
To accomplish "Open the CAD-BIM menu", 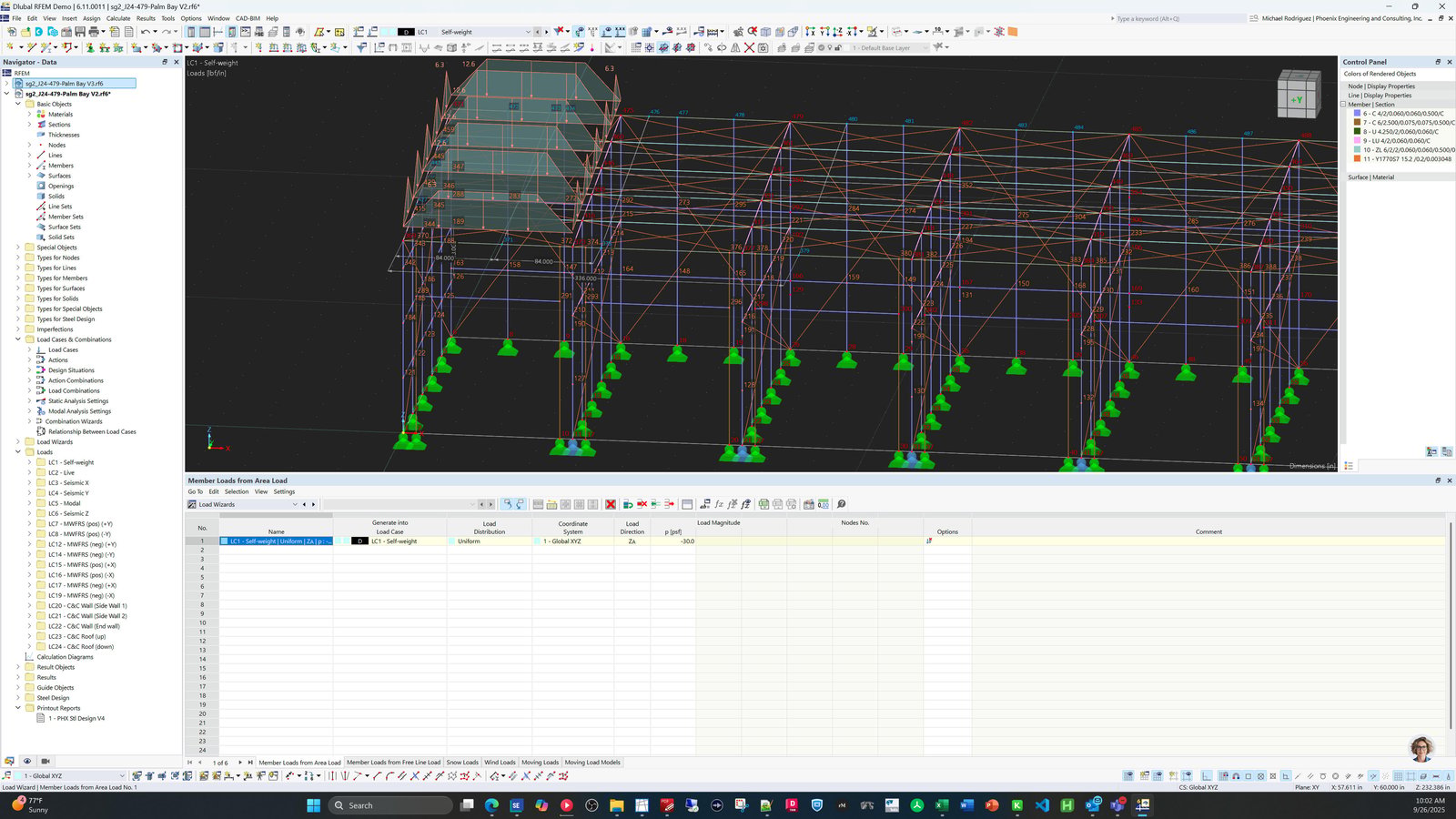I will pyautogui.click(x=248, y=18).
